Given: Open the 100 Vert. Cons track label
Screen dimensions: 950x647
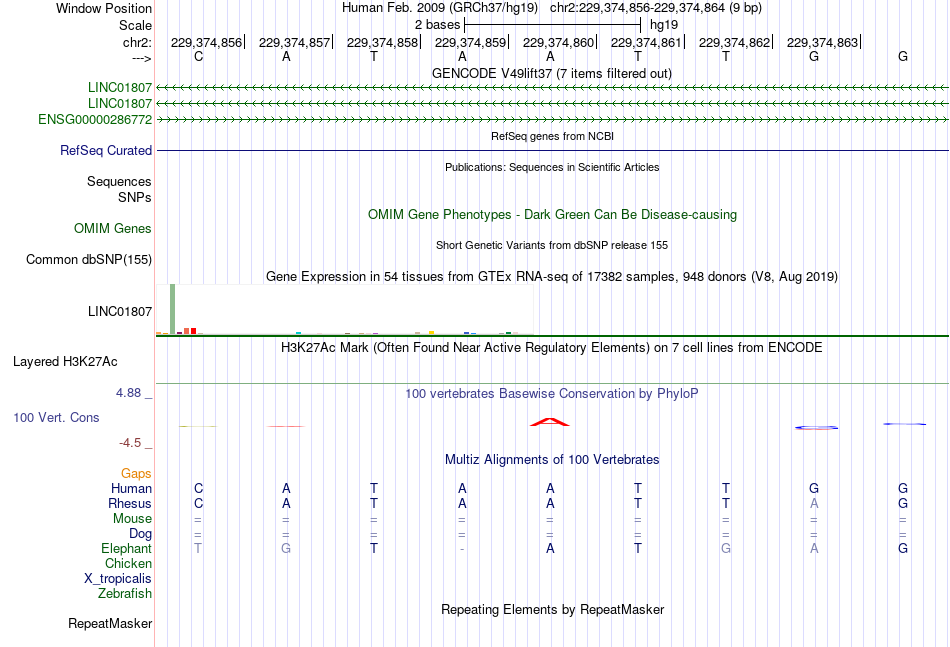Looking at the screenshot, I should point(56,417).
